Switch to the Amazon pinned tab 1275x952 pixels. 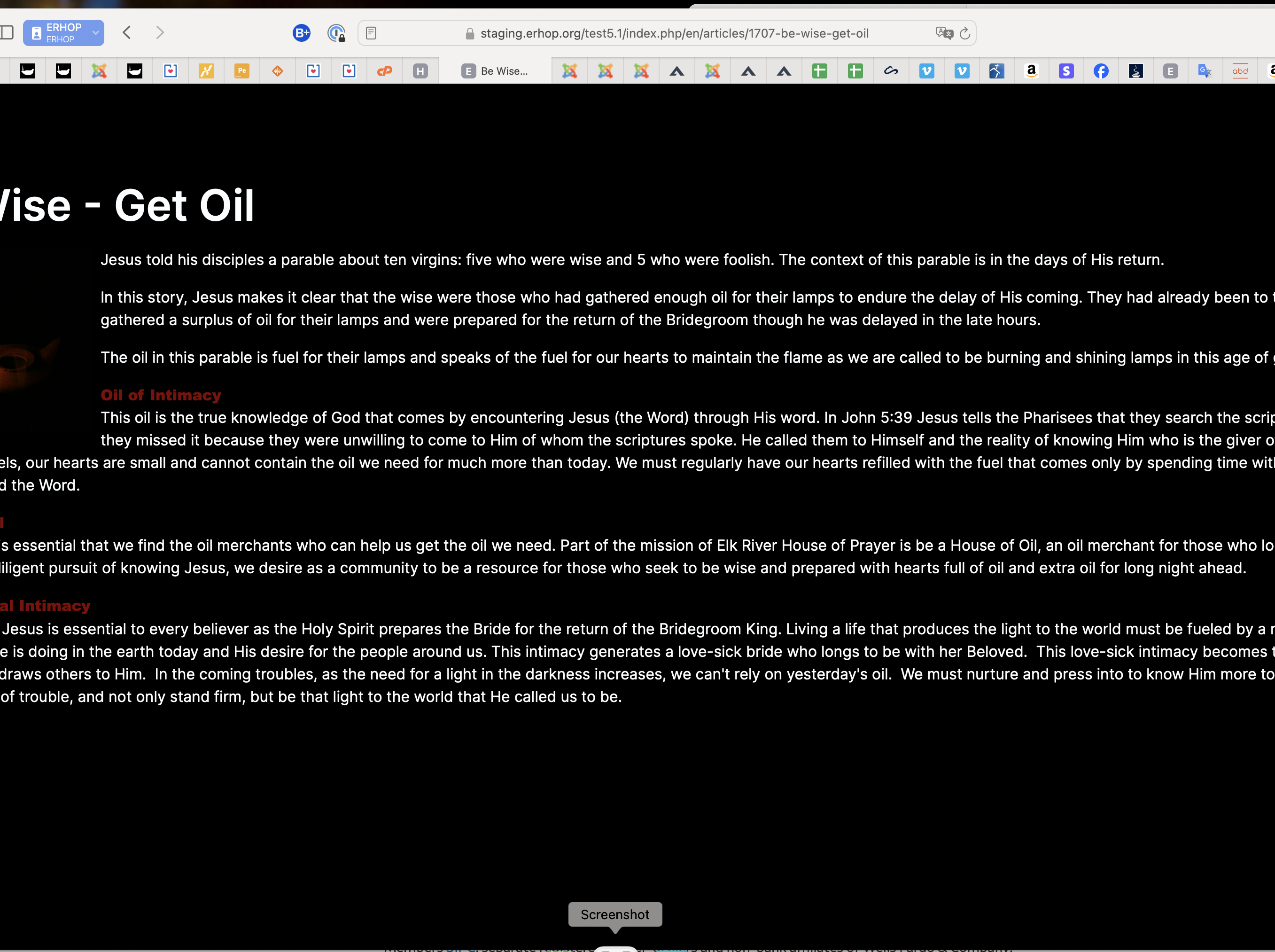coord(1031,71)
